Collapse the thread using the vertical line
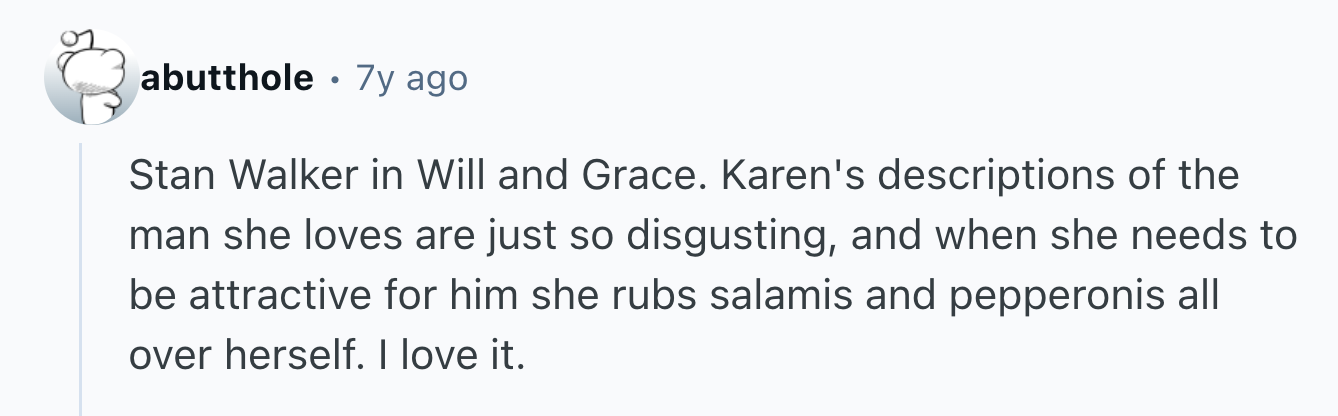Screen dimensions: 1338x416 [x=82, y=280]
